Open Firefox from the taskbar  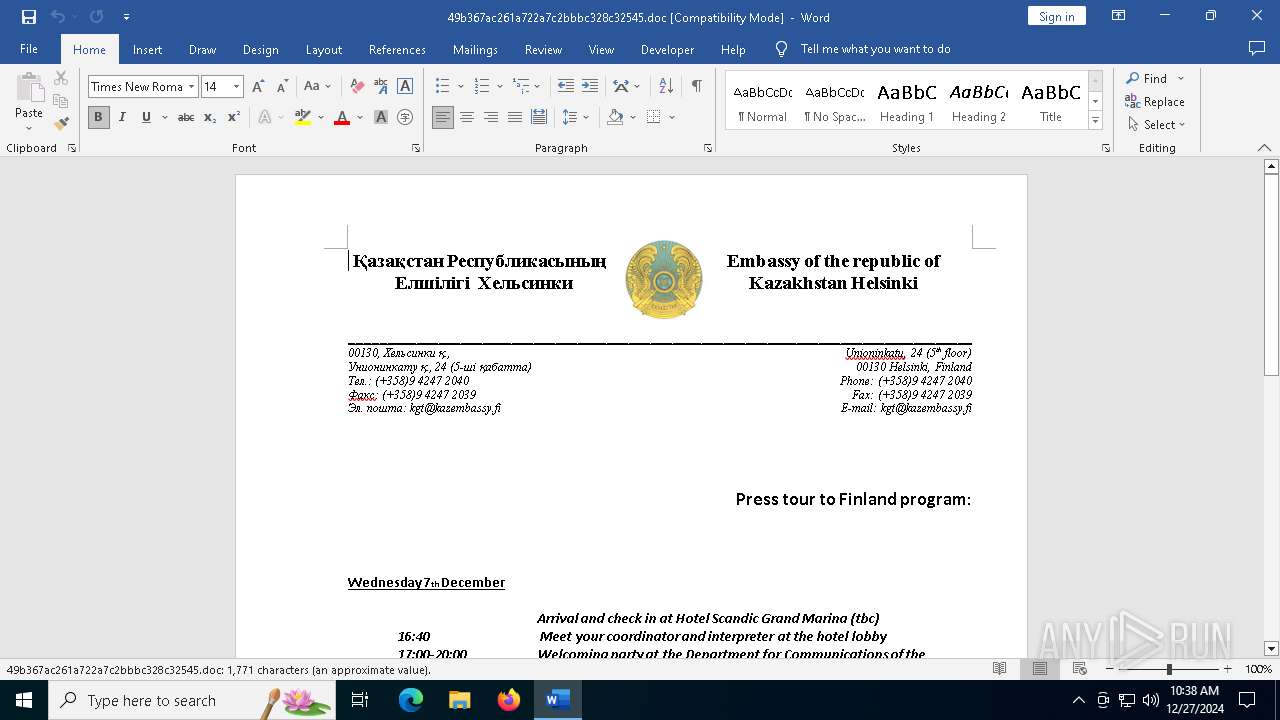[509, 700]
